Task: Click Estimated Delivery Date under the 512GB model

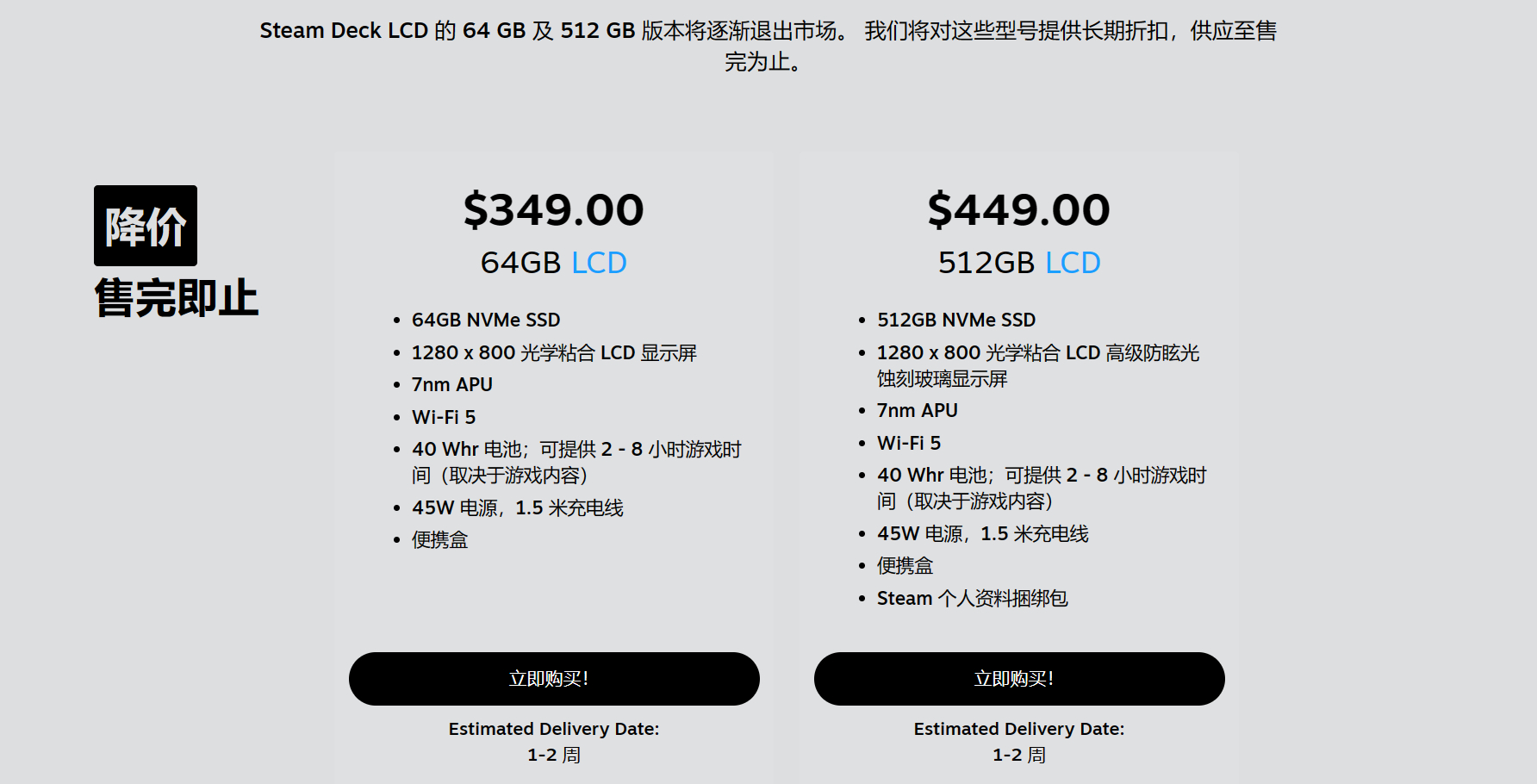Action: (1019, 730)
